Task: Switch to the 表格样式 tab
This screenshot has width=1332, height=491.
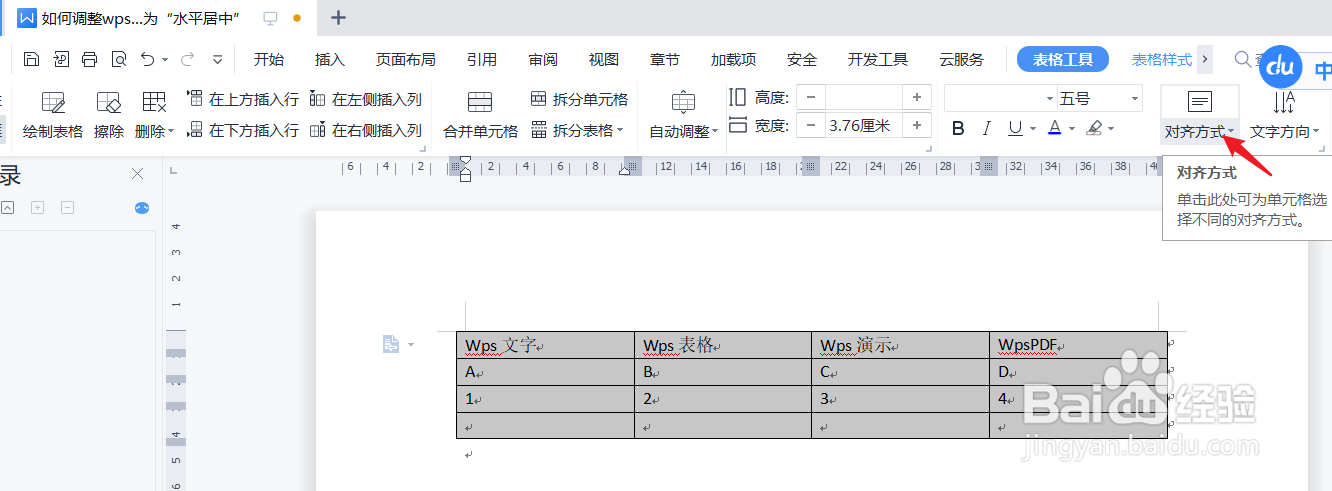Action: click(x=1162, y=60)
